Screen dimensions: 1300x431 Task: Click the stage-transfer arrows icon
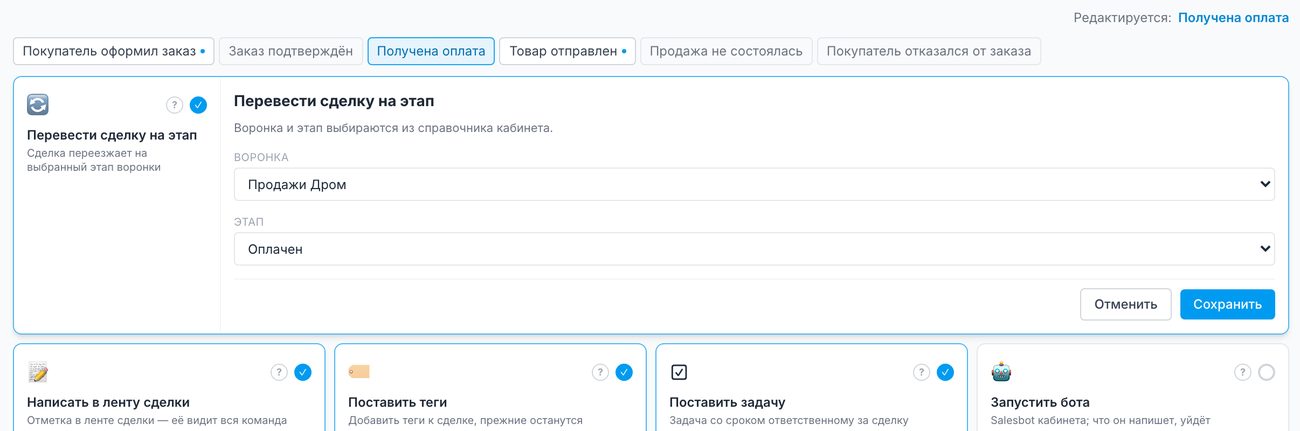tap(38, 105)
